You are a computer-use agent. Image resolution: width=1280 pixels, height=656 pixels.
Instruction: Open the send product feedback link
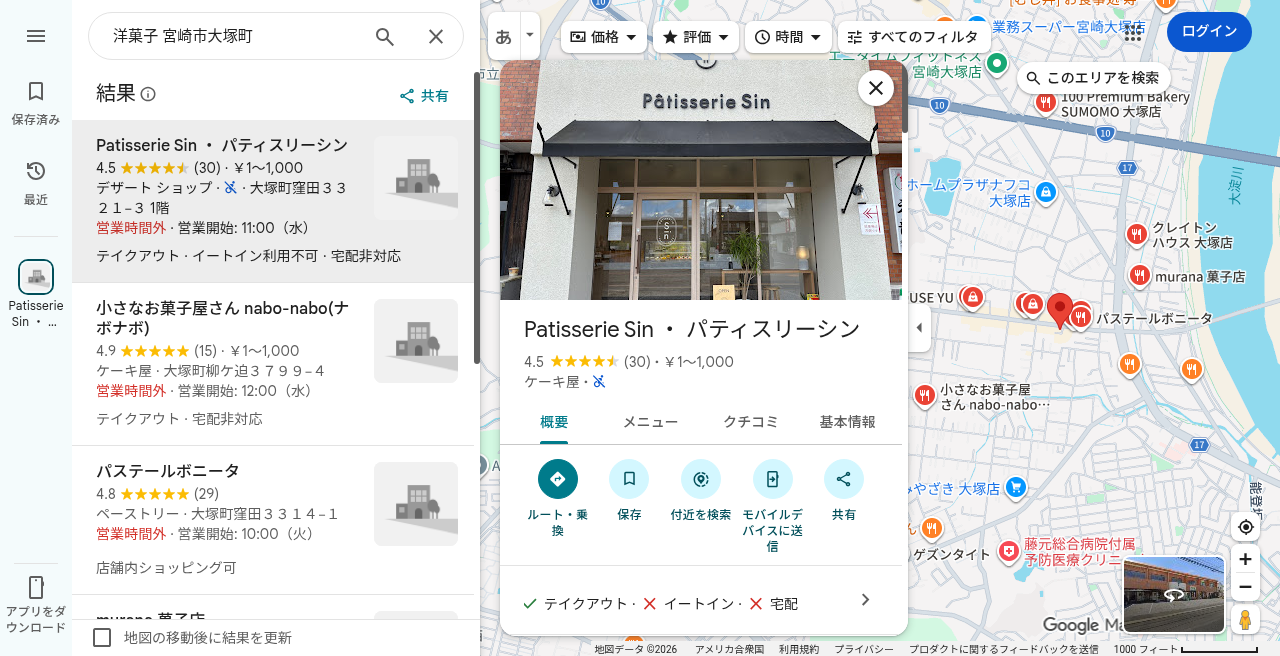pyautogui.click(x=1003, y=649)
